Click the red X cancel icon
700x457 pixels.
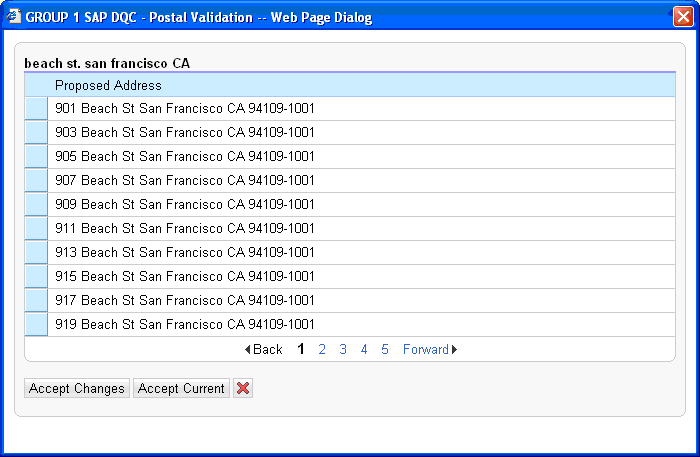click(243, 389)
